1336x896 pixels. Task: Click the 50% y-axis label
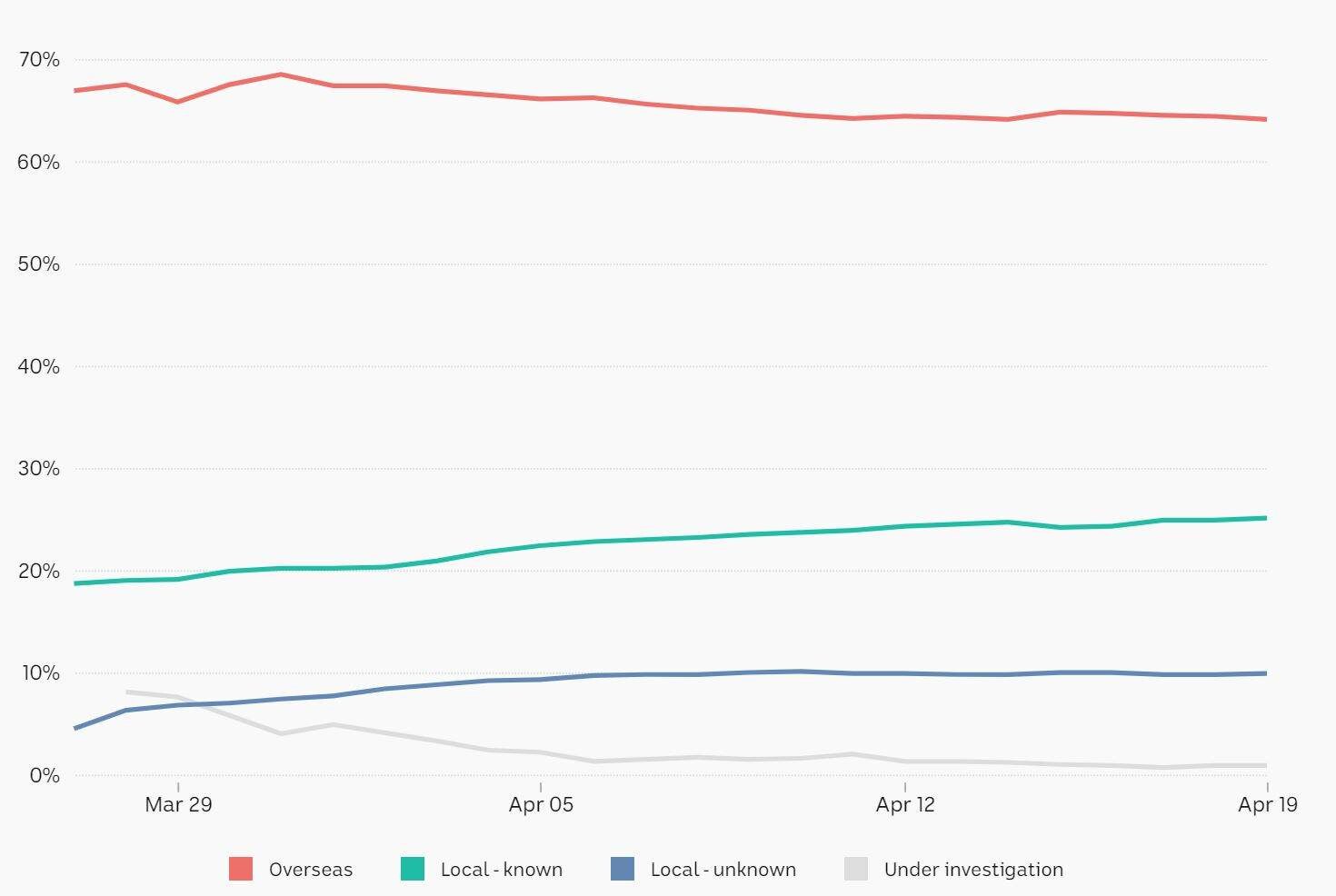38,264
